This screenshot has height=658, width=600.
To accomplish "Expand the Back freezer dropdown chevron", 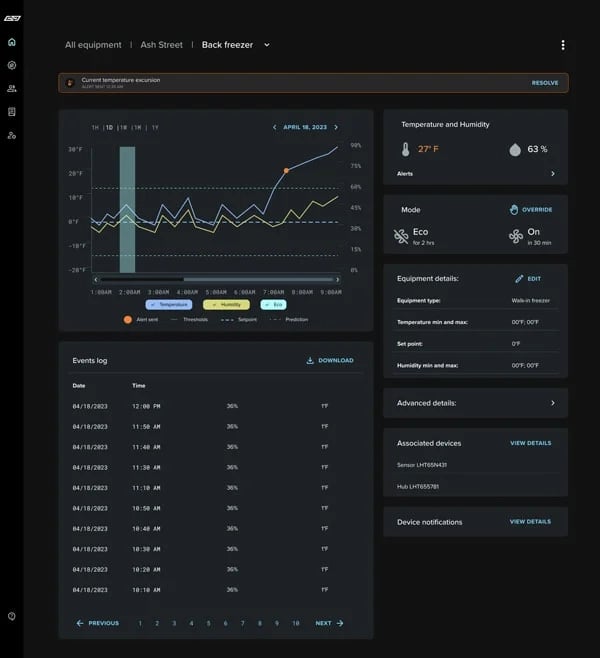I will click(267, 45).
